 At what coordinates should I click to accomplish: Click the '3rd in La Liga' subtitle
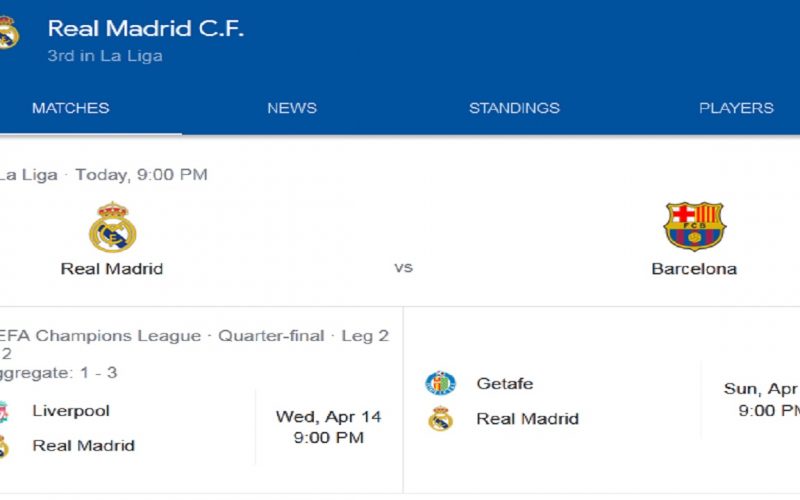click(105, 56)
